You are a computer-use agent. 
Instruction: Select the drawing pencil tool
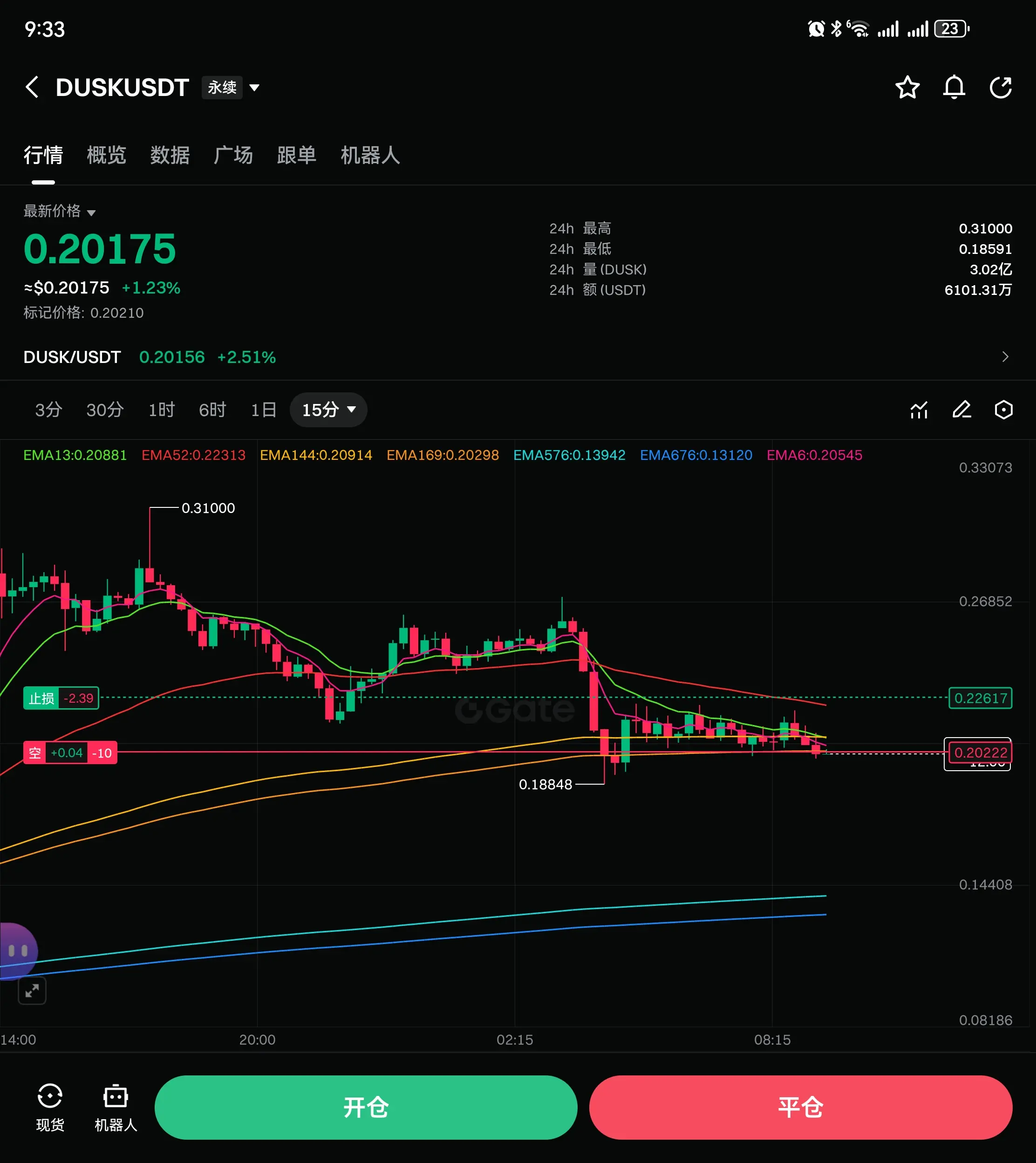961,410
